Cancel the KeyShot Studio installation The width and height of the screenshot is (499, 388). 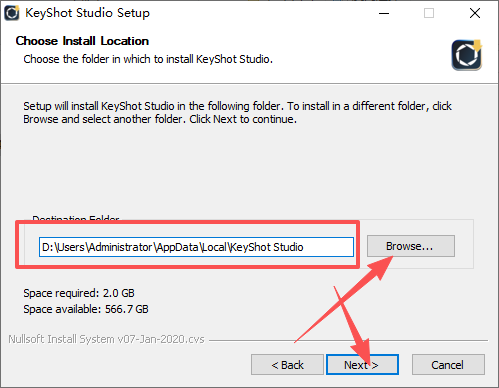coord(448,365)
